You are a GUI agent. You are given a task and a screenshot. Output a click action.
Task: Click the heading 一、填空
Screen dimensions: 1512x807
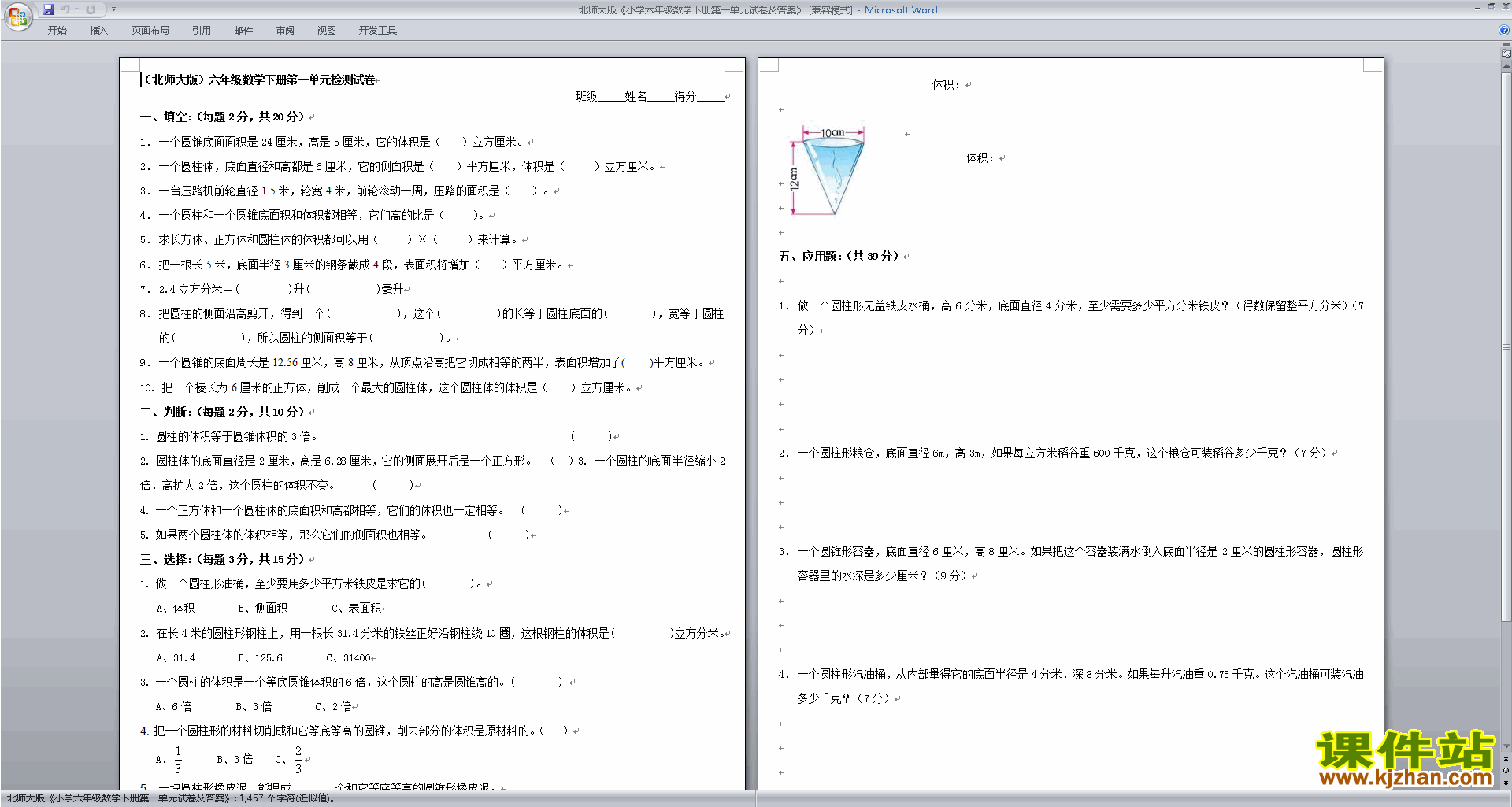coord(223,117)
